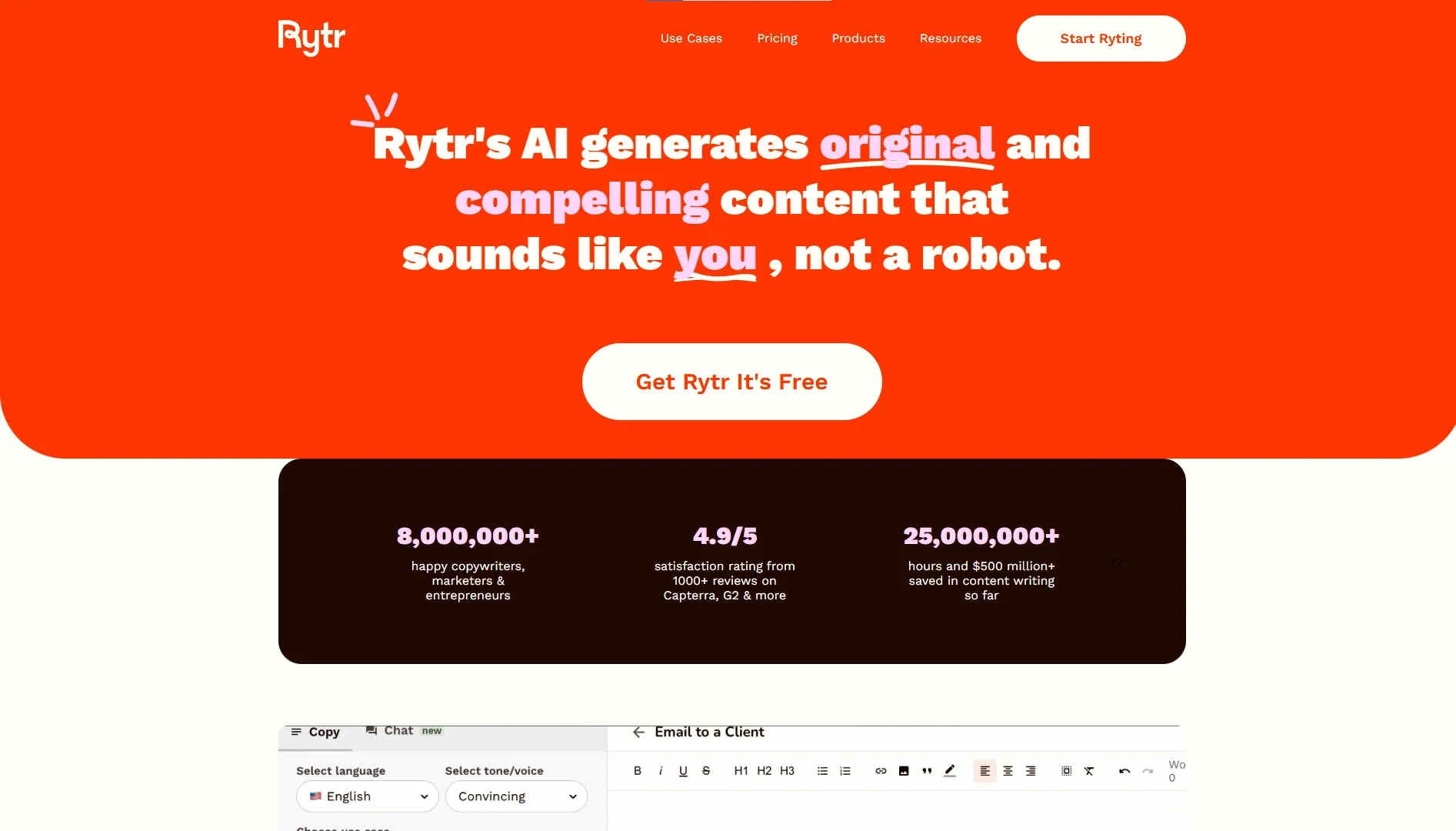Open the Use Cases menu
Image resolution: width=1456 pixels, height=831 pixels.
(691, 38)
